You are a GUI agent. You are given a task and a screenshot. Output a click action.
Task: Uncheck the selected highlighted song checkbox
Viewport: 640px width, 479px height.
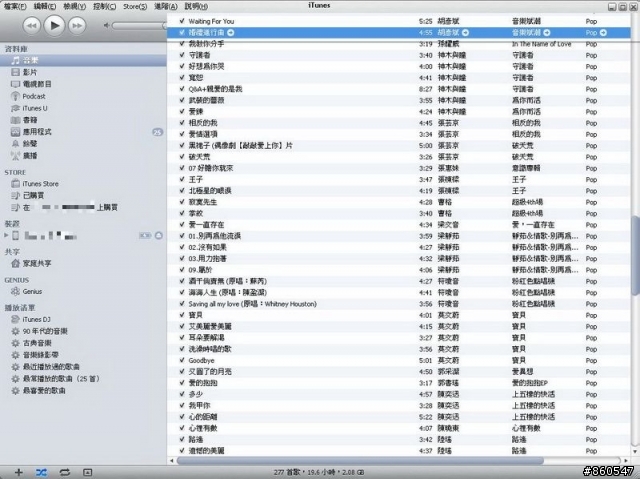182,32
